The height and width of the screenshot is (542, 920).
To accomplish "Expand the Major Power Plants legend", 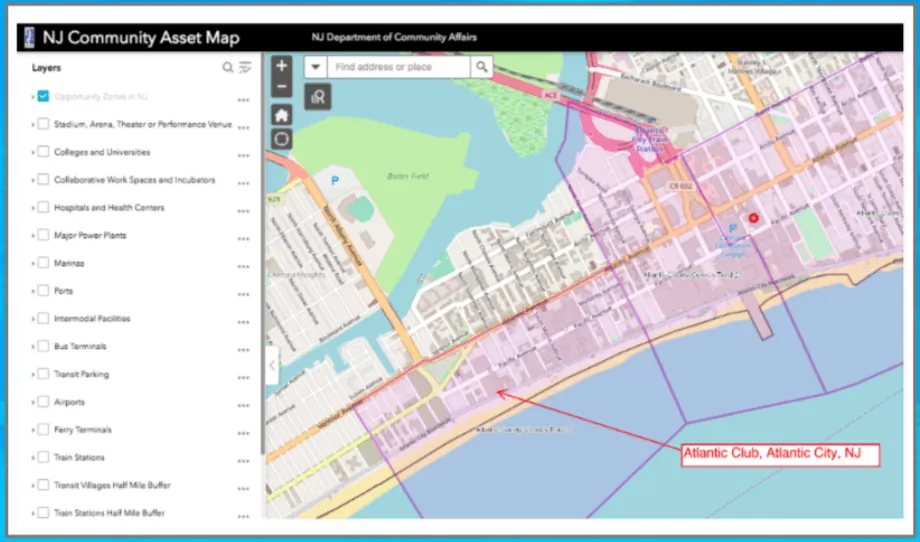I will pos(32,235).
